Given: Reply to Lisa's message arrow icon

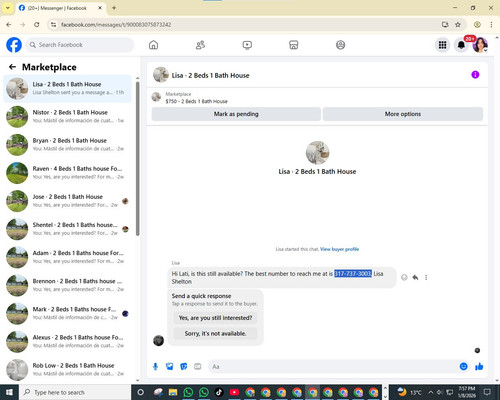Looking at the screenshot, I should click(415, 277).
